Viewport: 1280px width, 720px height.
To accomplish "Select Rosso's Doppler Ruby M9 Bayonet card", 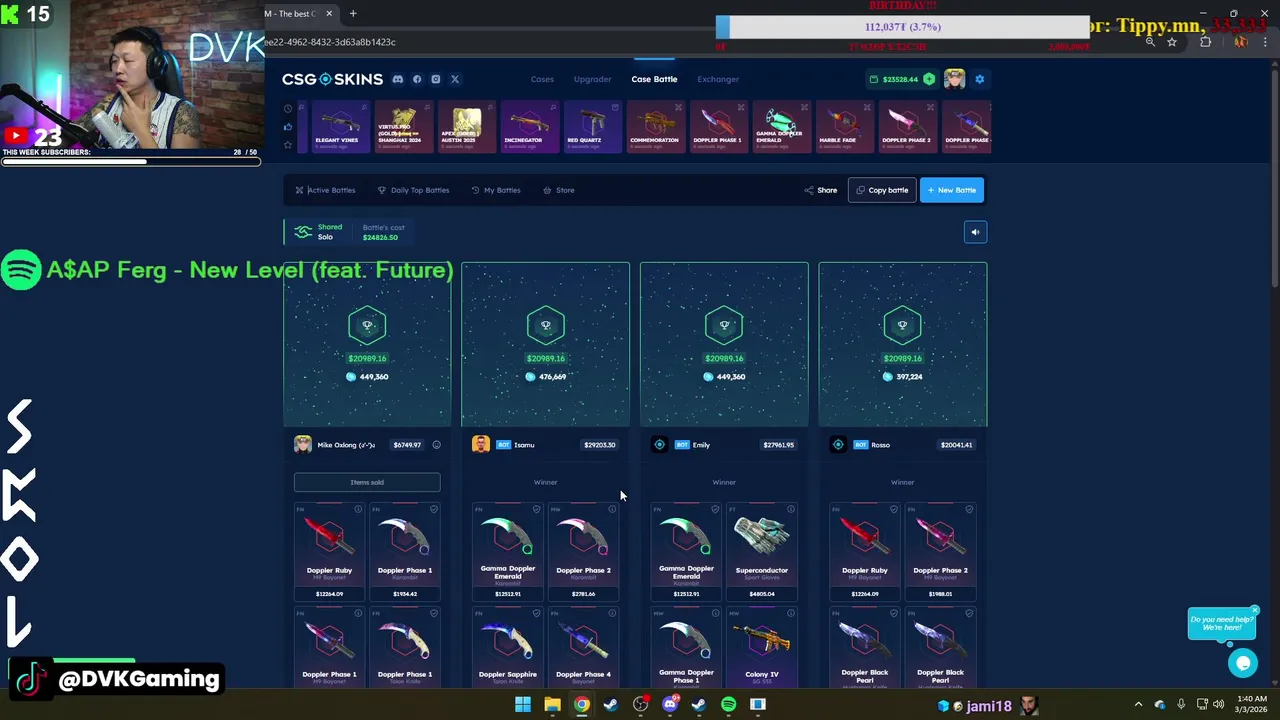I will coord(865,553).
